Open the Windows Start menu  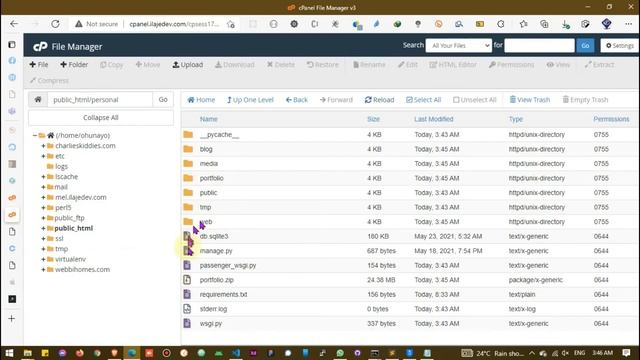[x=9, y=353]
